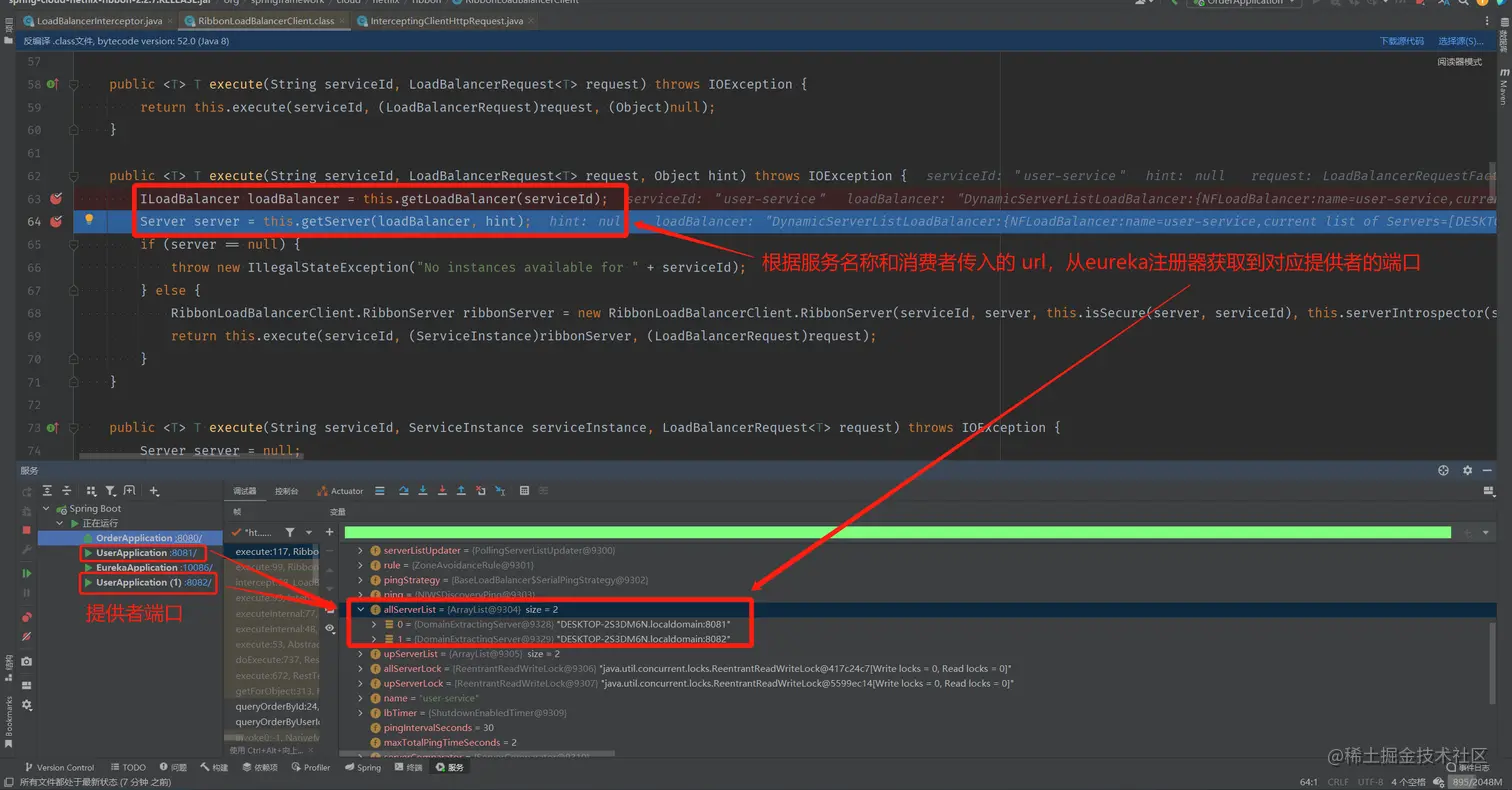Click add service plus in Services toolbar

[154, 491]
